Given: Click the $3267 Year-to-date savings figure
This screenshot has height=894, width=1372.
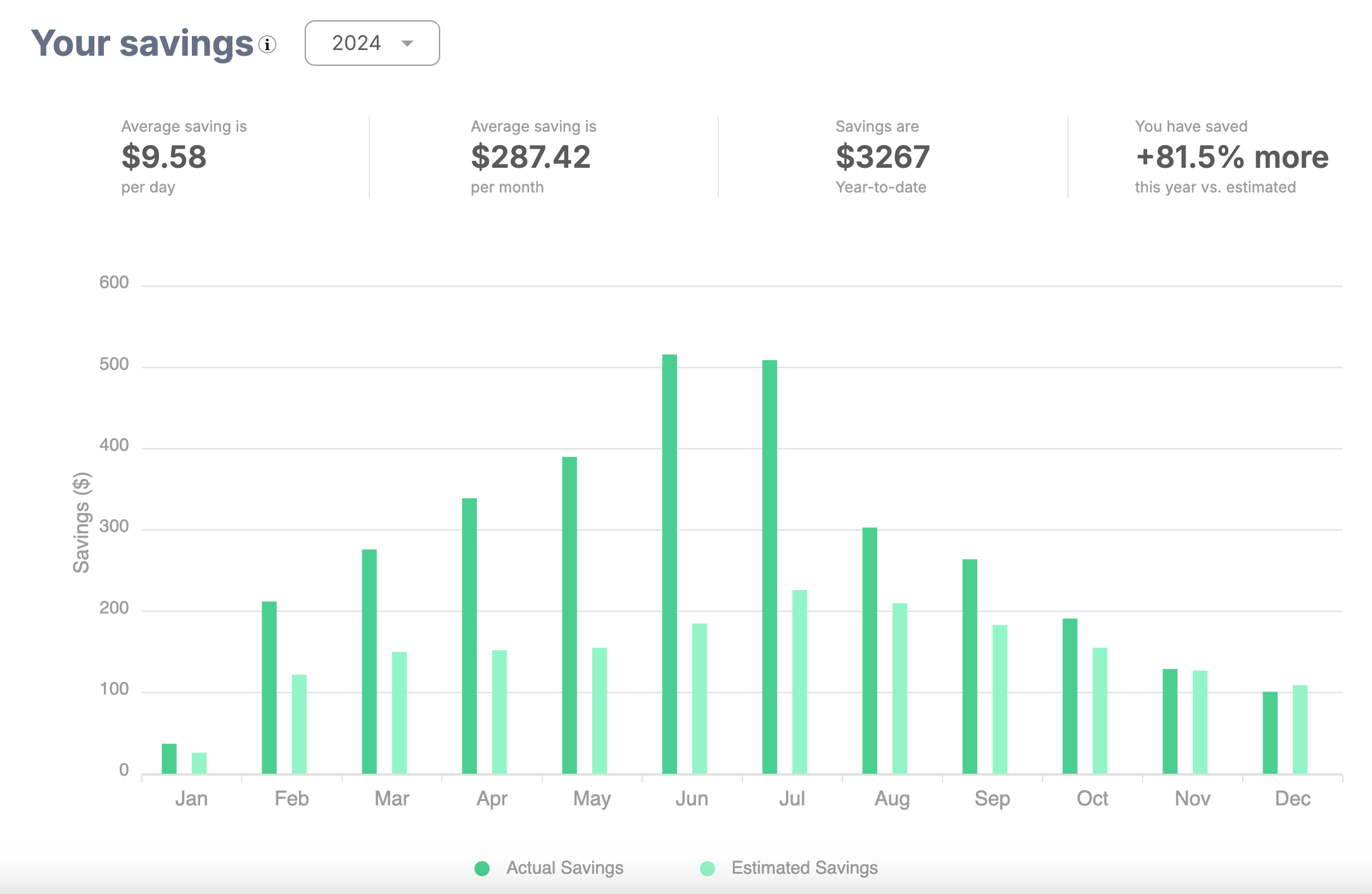Looking at the screenshot, I should pyautogui.click(x=882, y=157).
